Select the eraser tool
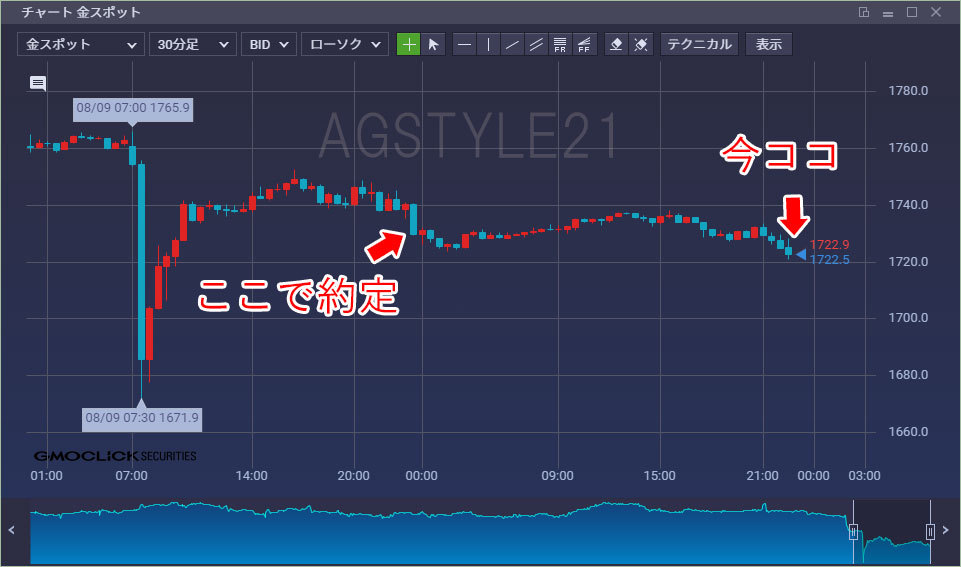The height and width of the screenshot is (567, 961). 617,44
